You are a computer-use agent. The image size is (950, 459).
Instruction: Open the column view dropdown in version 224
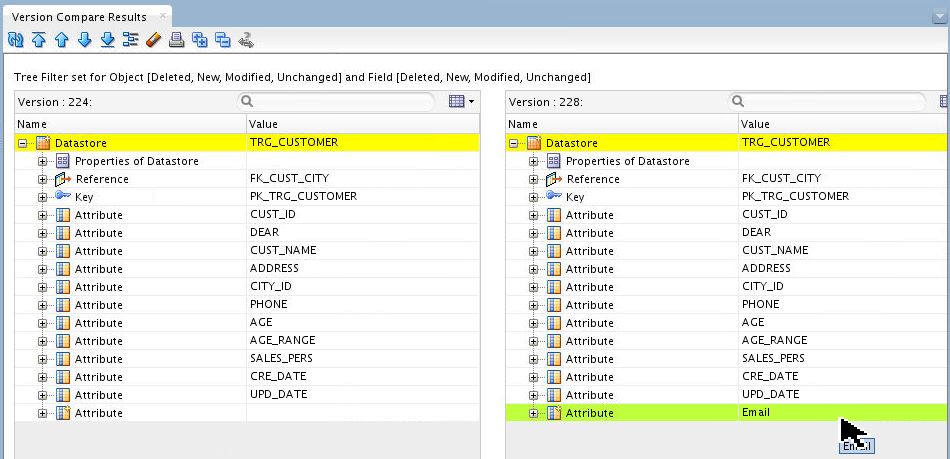tap(460, 101)
